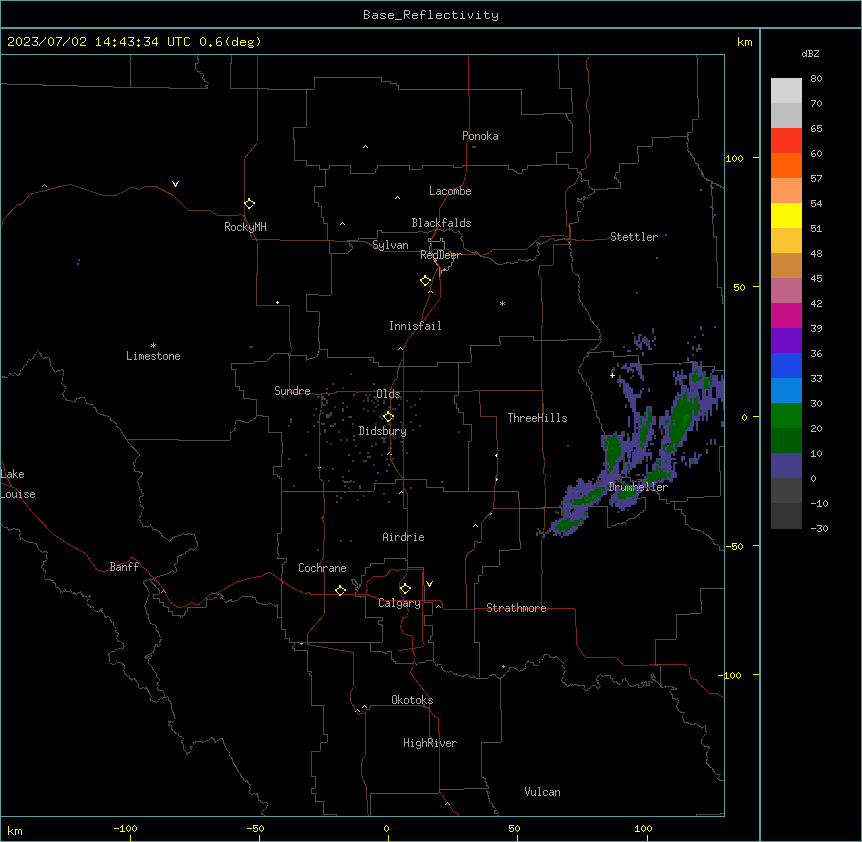Click the Sundre city label

pos(292,391)
